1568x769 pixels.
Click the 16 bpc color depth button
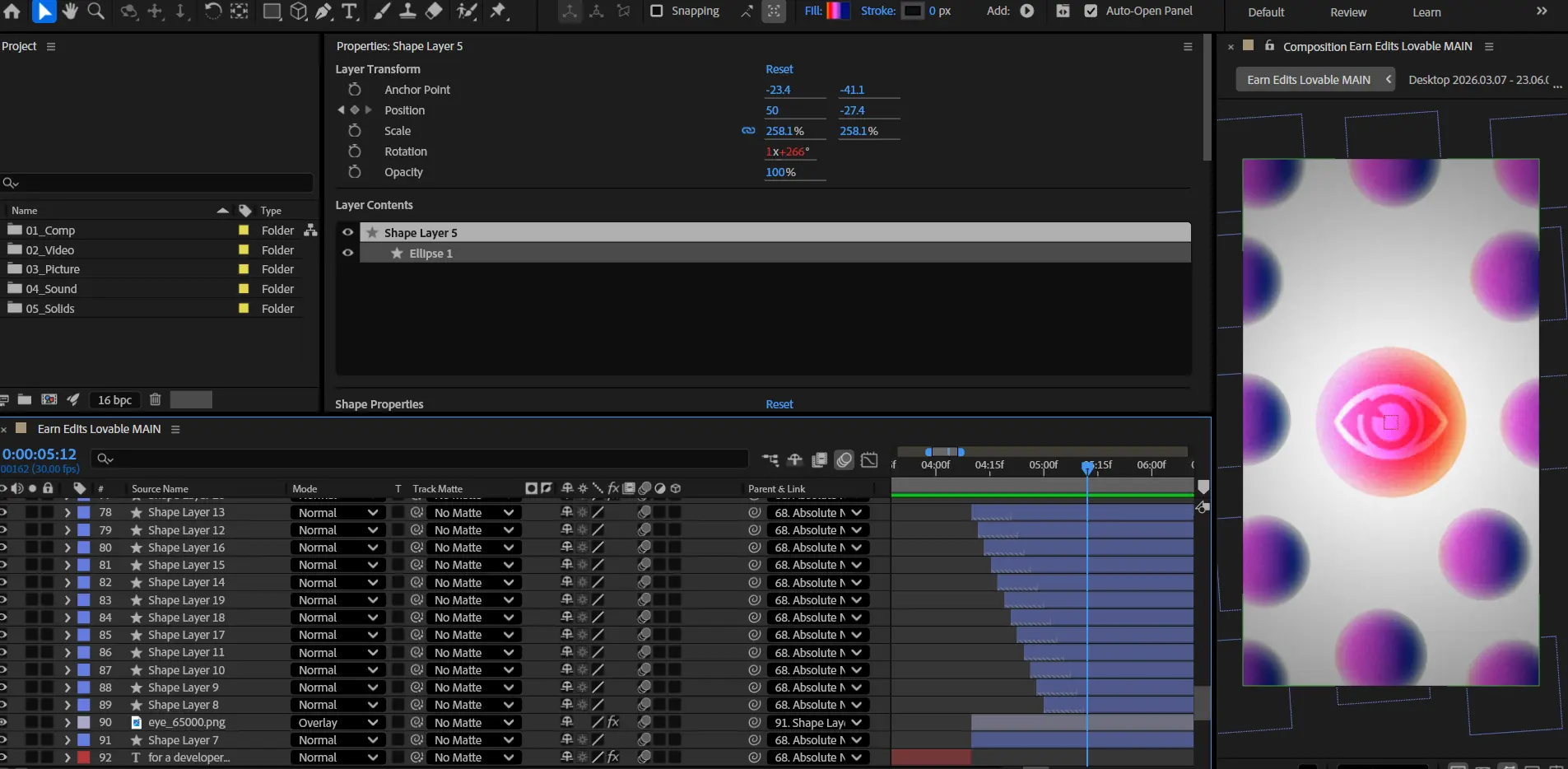(114, 400)
